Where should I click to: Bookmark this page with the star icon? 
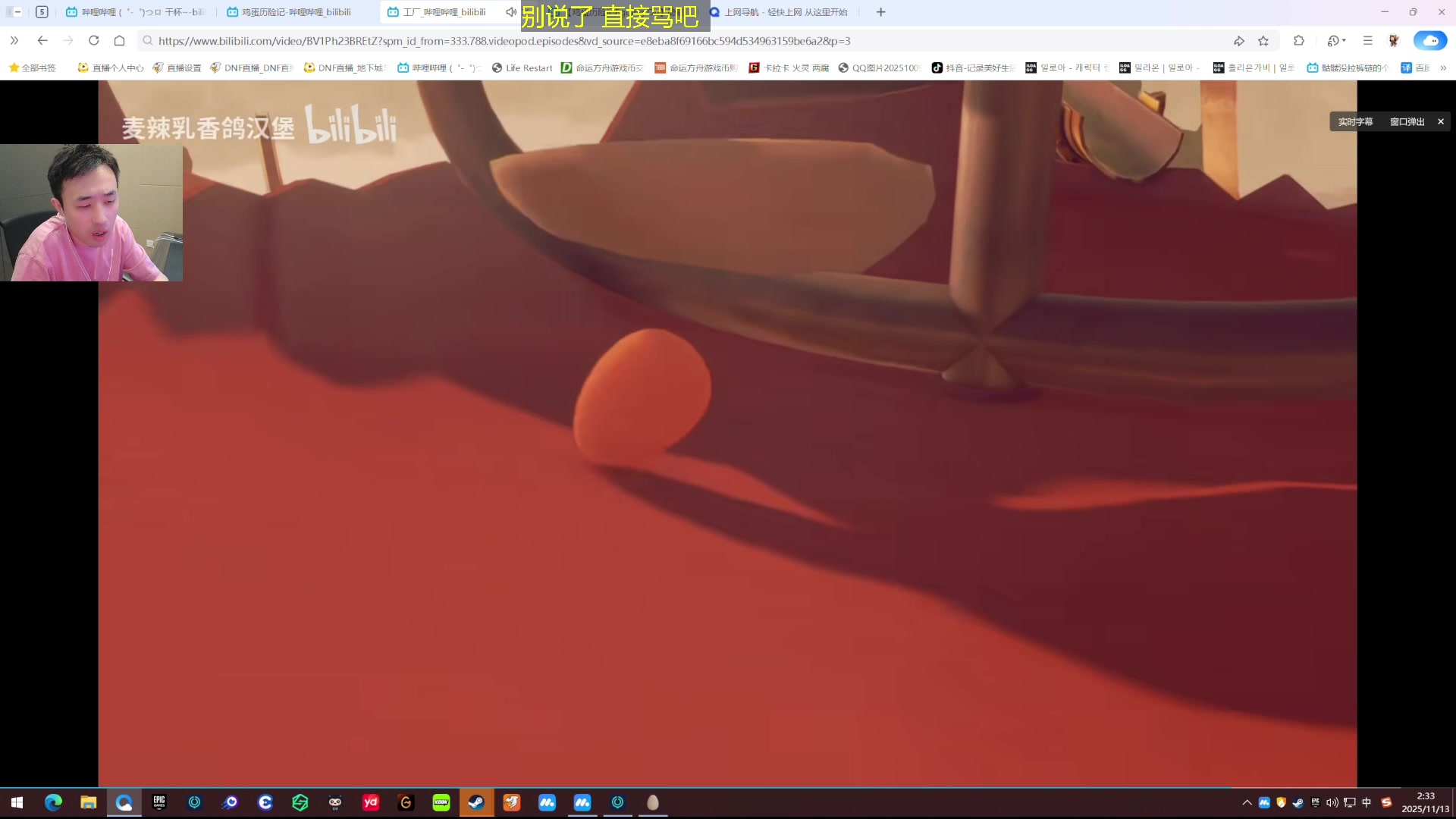click(x=1263, y=41)
